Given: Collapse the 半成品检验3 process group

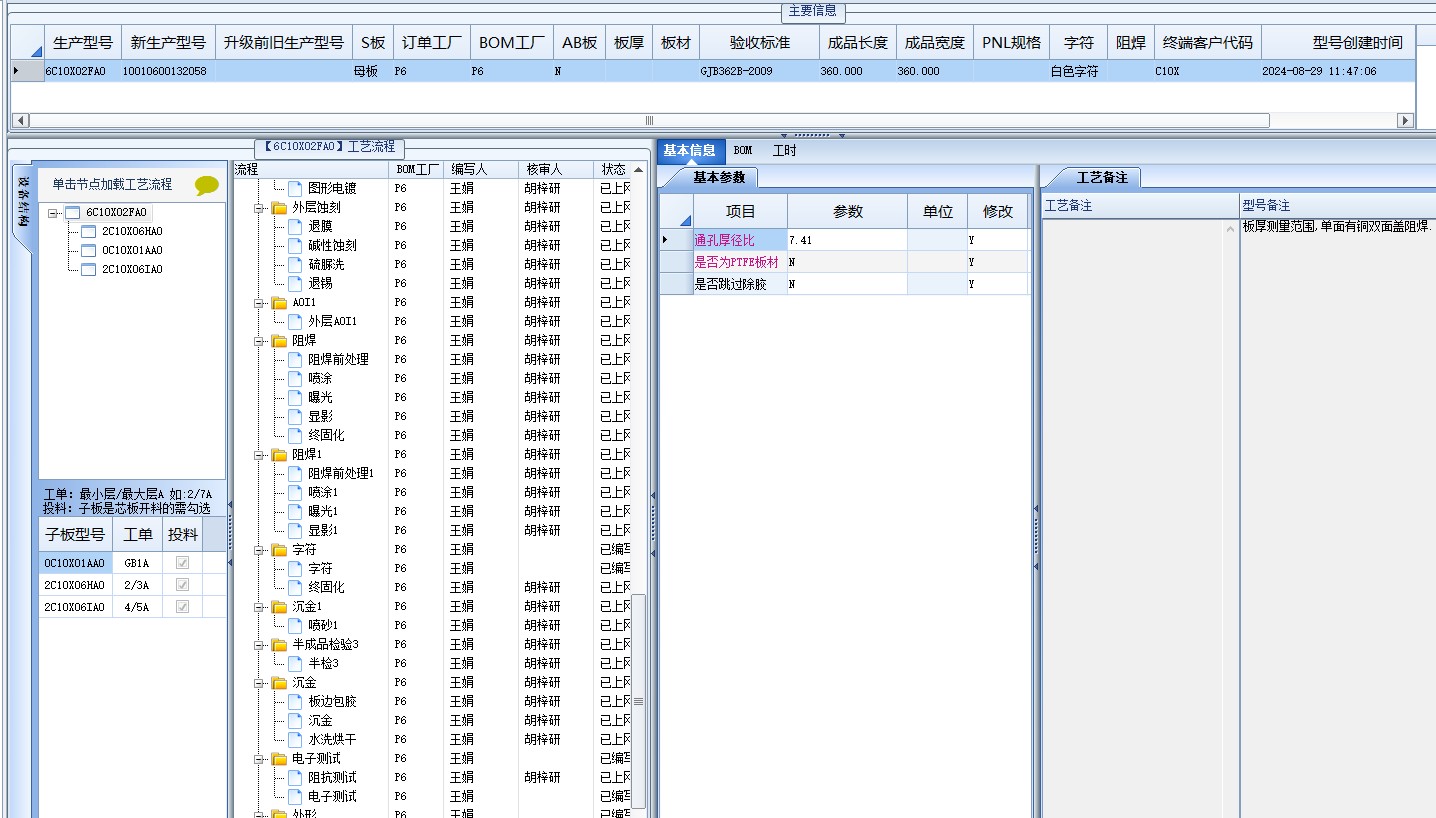Looking at the screenshot, I should click(259, 644).
